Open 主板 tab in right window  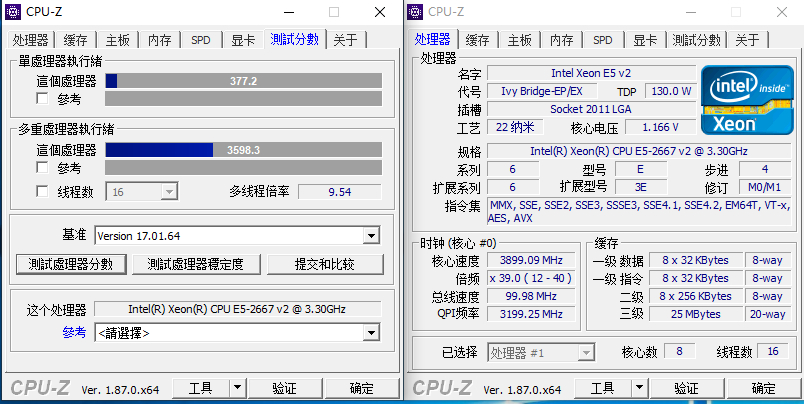click(x=519, y=40)
